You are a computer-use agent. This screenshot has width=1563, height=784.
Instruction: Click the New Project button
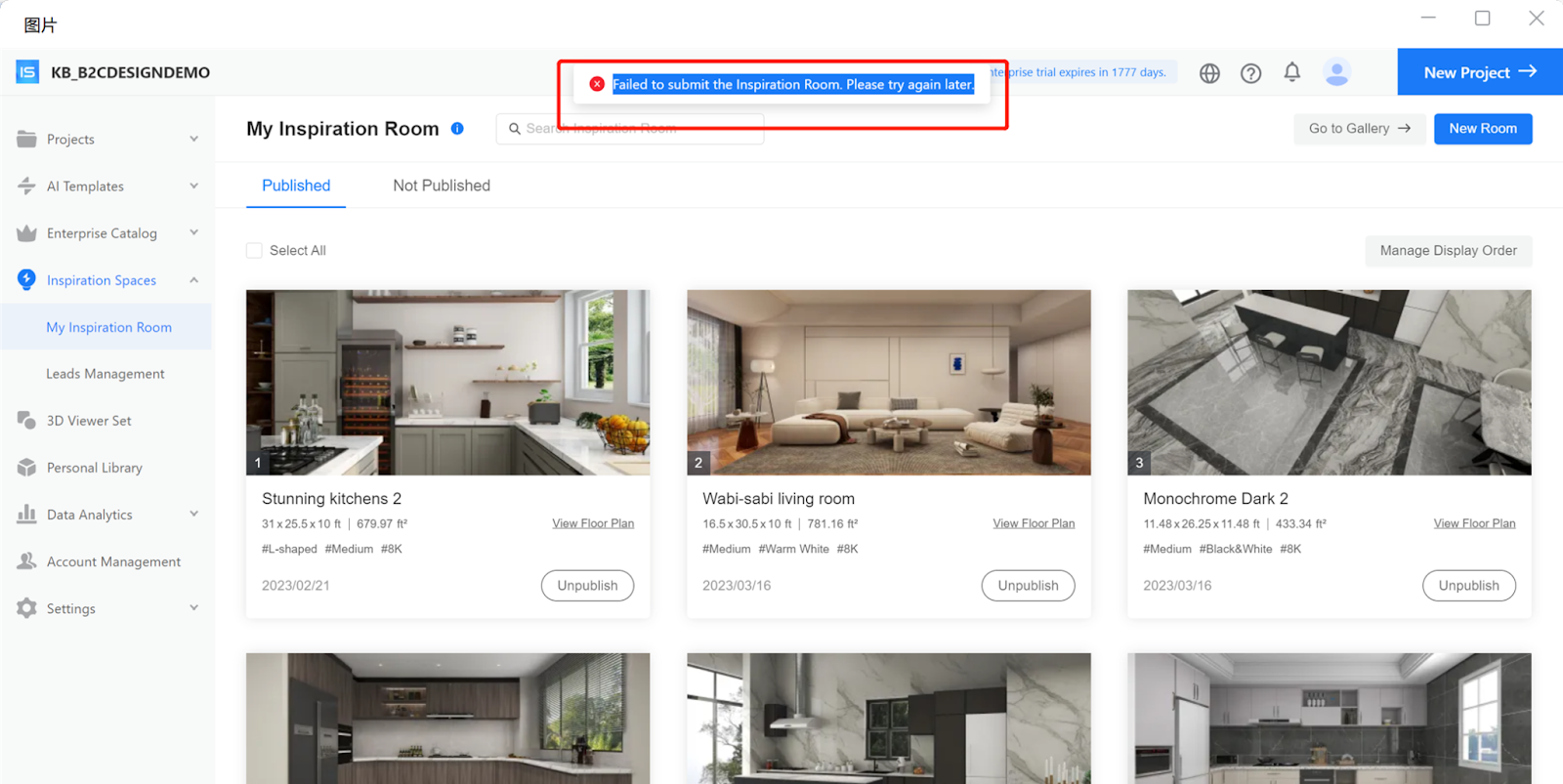pos(1480,72)
